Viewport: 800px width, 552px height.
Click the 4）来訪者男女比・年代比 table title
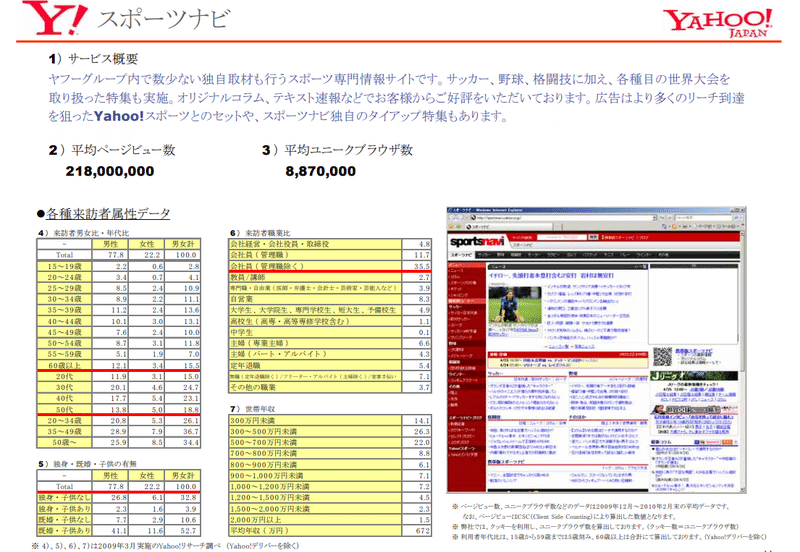[x=83, y=233]
